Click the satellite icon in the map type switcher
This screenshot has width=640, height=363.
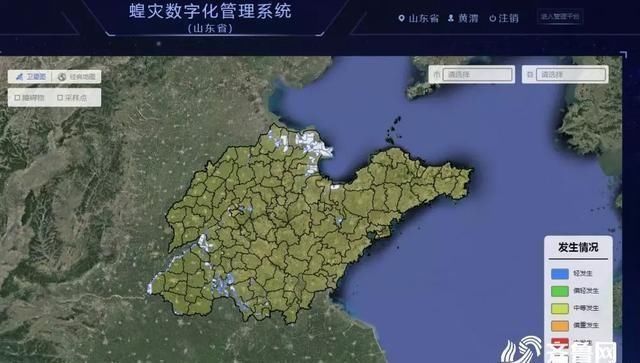coord(19,77)
